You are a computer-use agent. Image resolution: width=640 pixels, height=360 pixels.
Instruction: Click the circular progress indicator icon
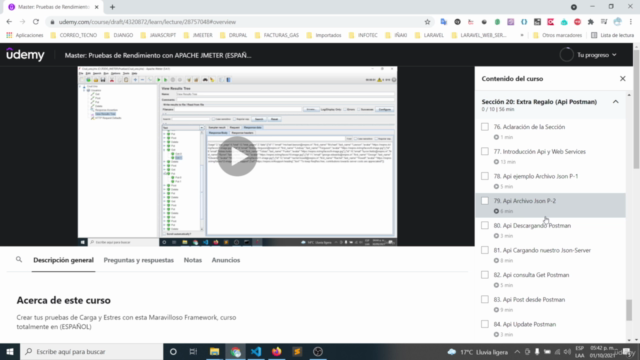click(567, 55)
